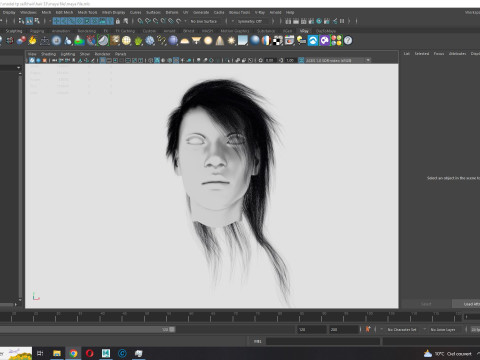Image resolution: width=480 pixels, height=360 pixels.
Task: Toggle the viewport color management icon
Action: (x=301, y=60)
